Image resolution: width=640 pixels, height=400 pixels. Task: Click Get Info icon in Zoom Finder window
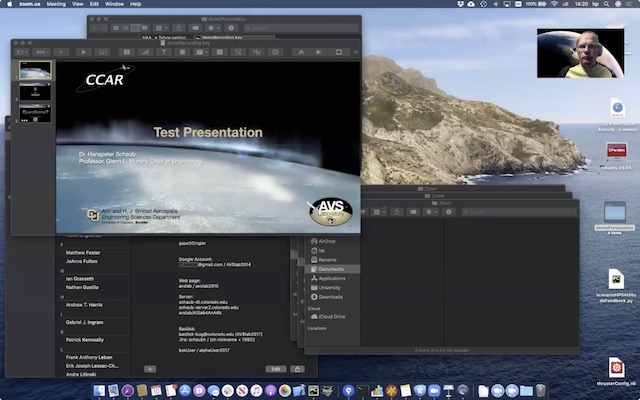[449, 212]
